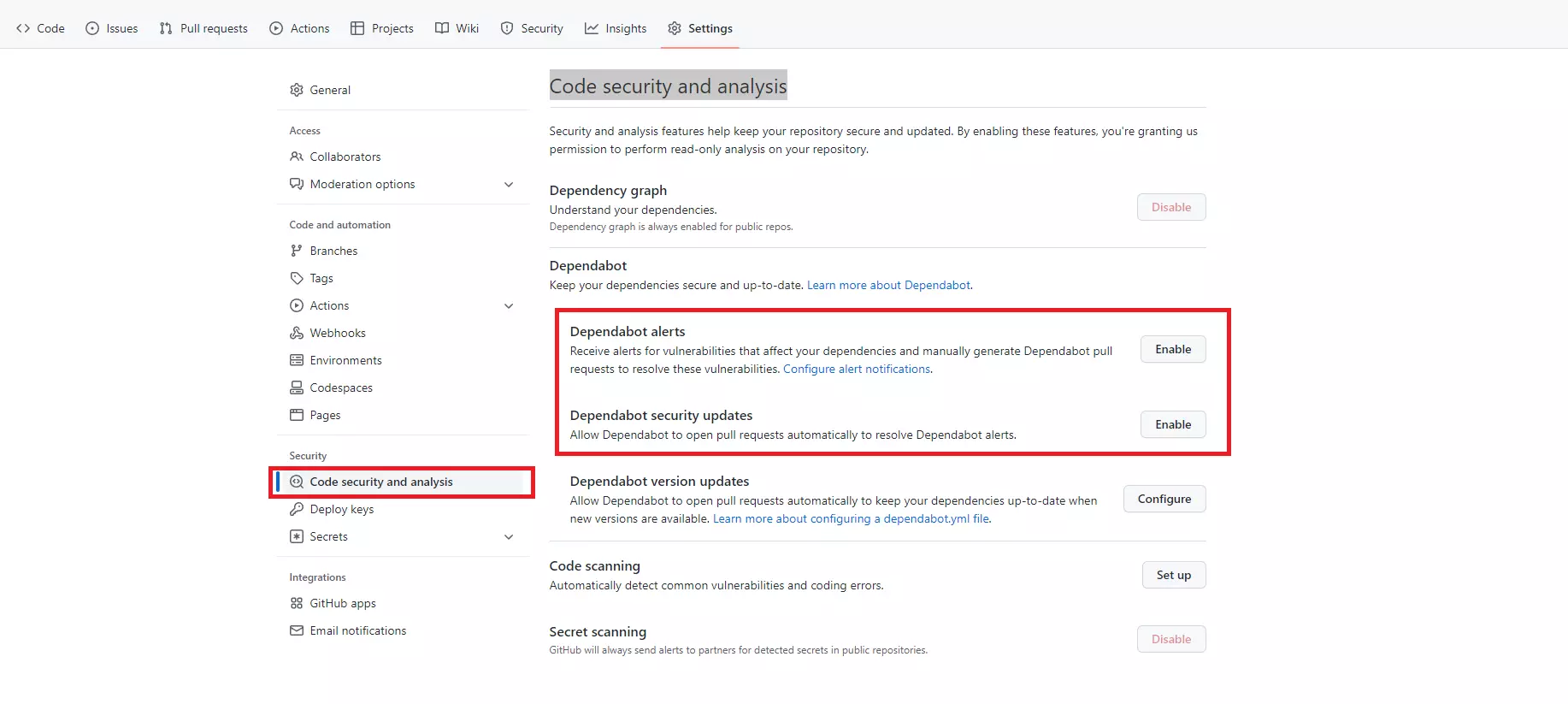The image size is (1568, 704).
Task: Enable Dependabot alerts
Action: pyautogui.click(x=1172, y=349)
